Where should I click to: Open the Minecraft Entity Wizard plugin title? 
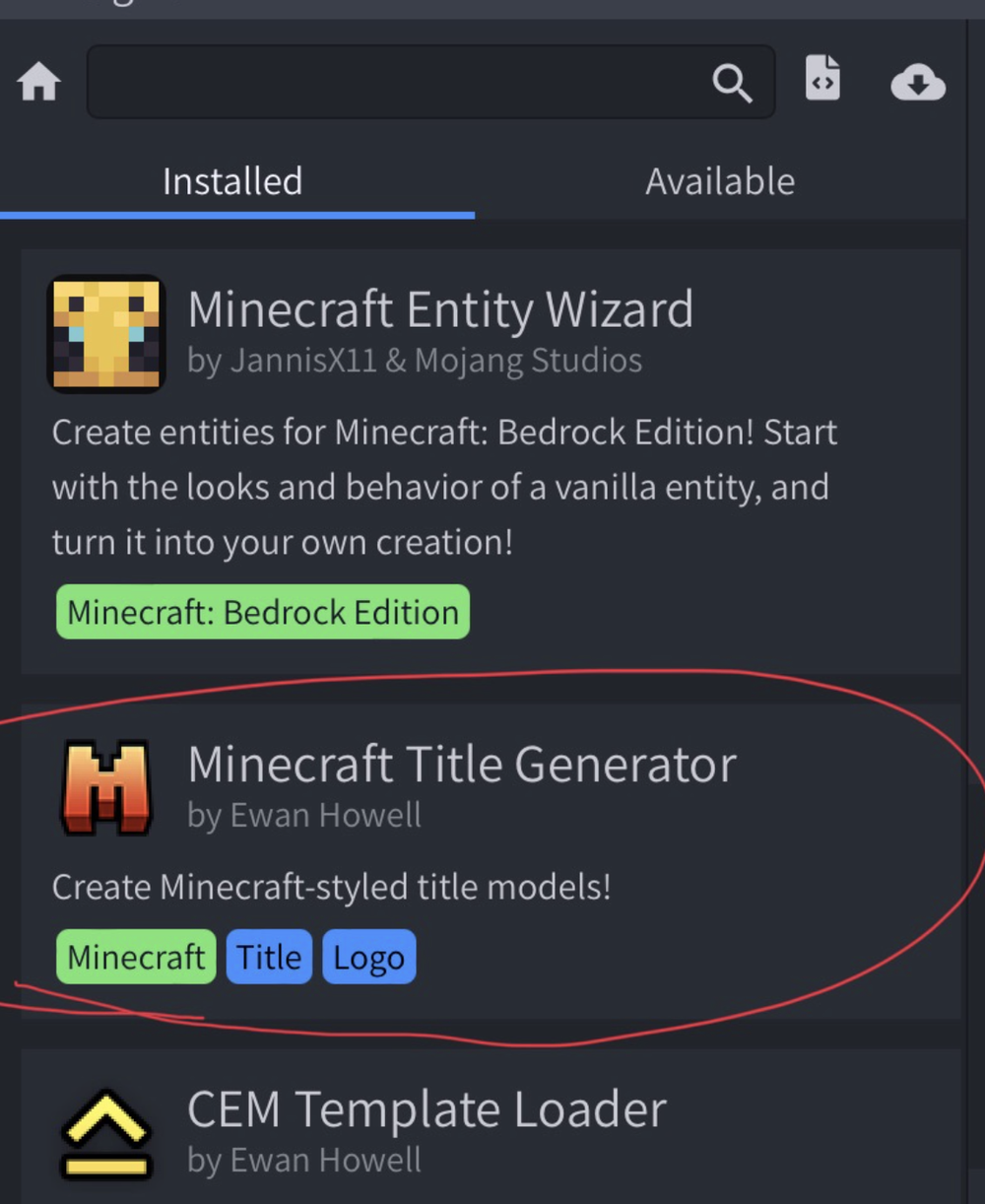440,309
